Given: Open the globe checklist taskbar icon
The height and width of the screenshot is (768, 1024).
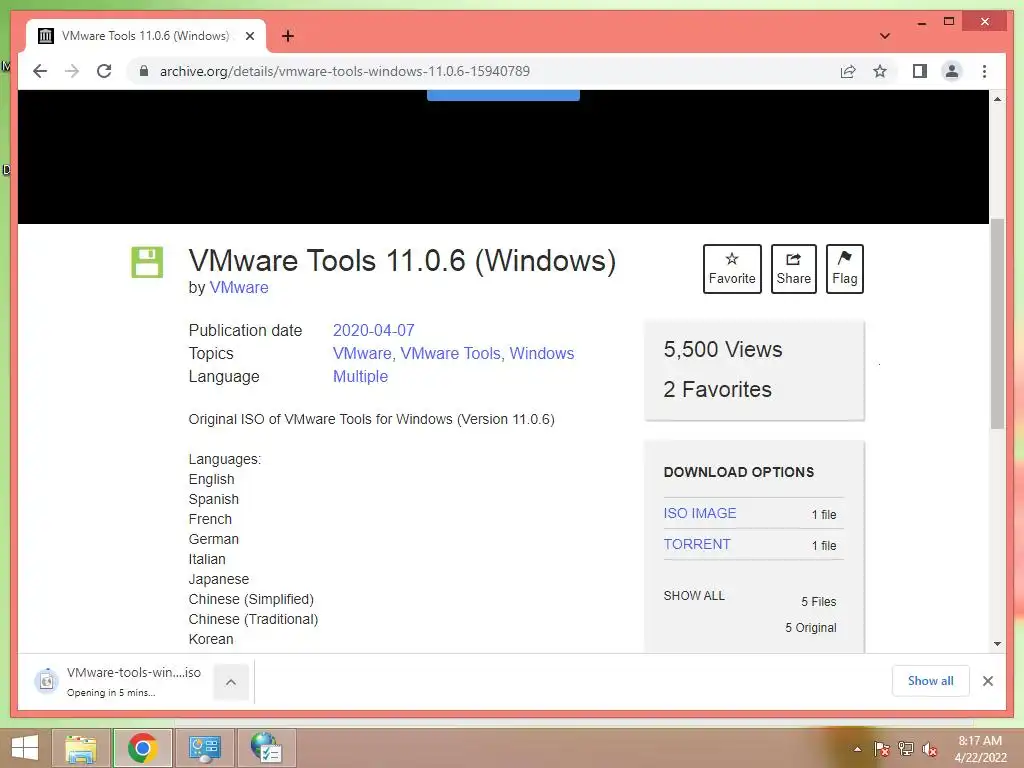Looking at the screenshot, I should tap(266, 748).
